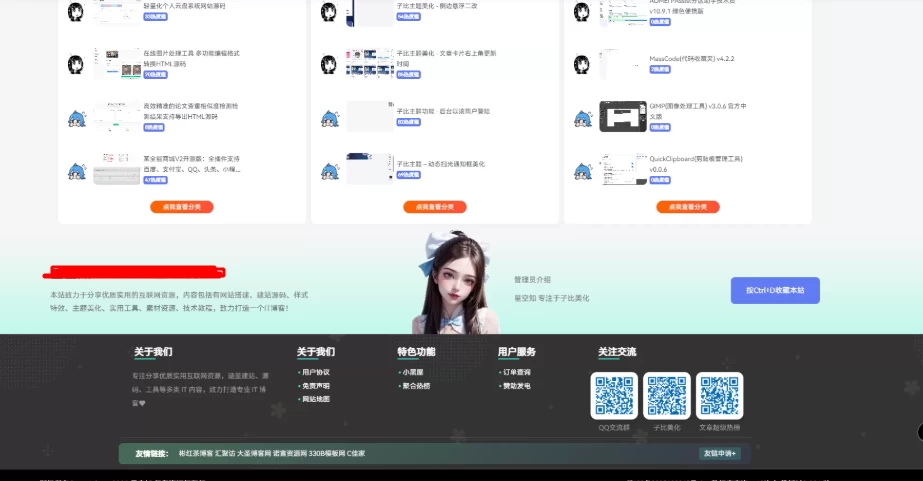The image size is (923, 481).
Task: Click the anime girl portrait above the footer
Action: coord(454,283)
